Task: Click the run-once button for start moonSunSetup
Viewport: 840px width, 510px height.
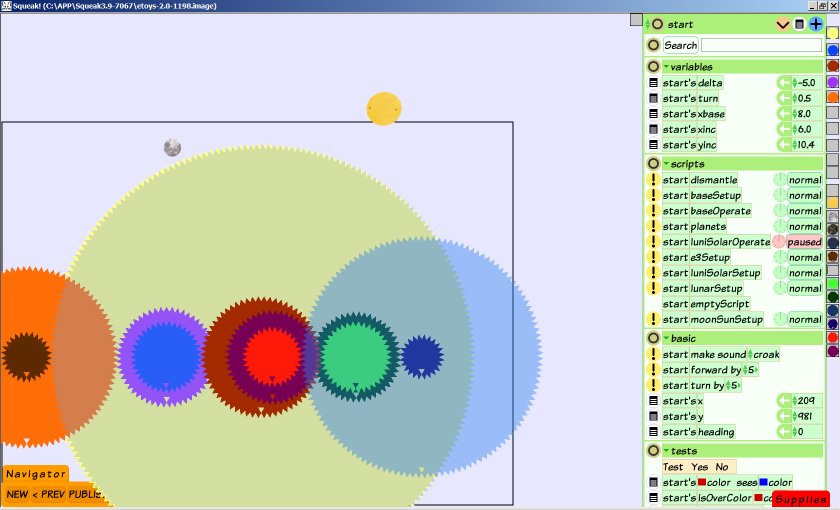Action: [653, 320]
